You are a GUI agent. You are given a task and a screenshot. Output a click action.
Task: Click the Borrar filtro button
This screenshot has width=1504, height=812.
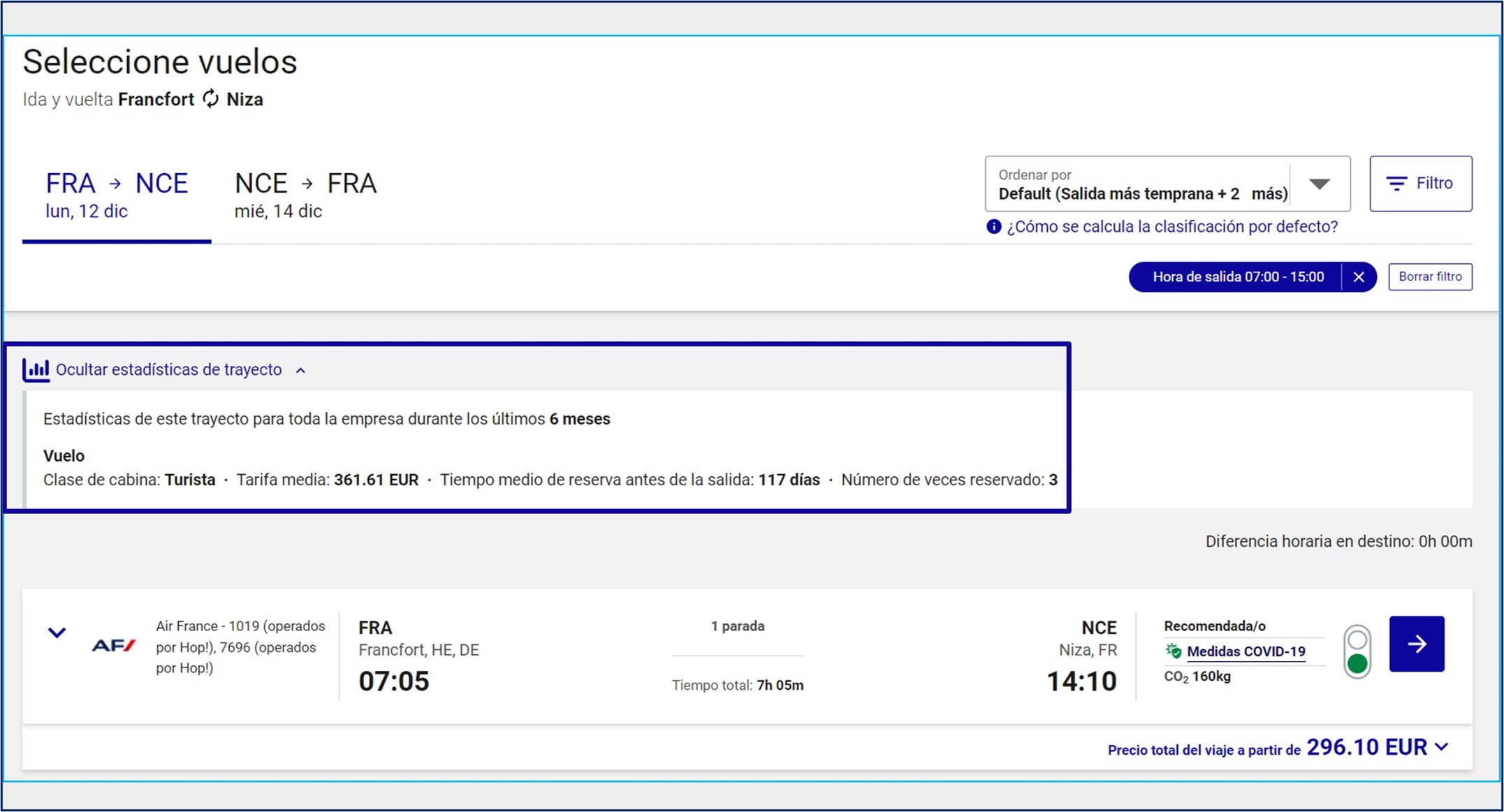click(1429, 277)
